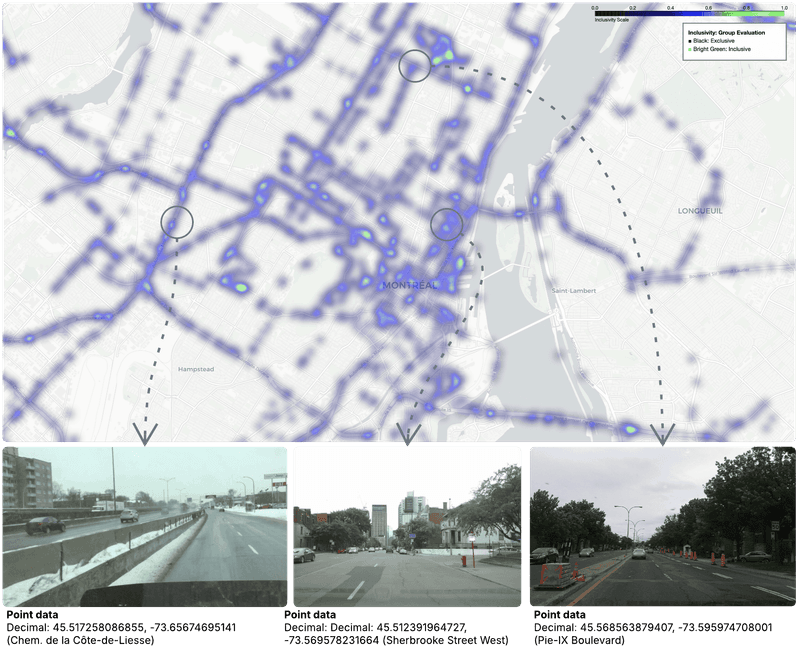This screenshot has height=650, width=800.
Task: Click the Chem. de la Côte-de-Liesse caption
Action: pos(80,639)
